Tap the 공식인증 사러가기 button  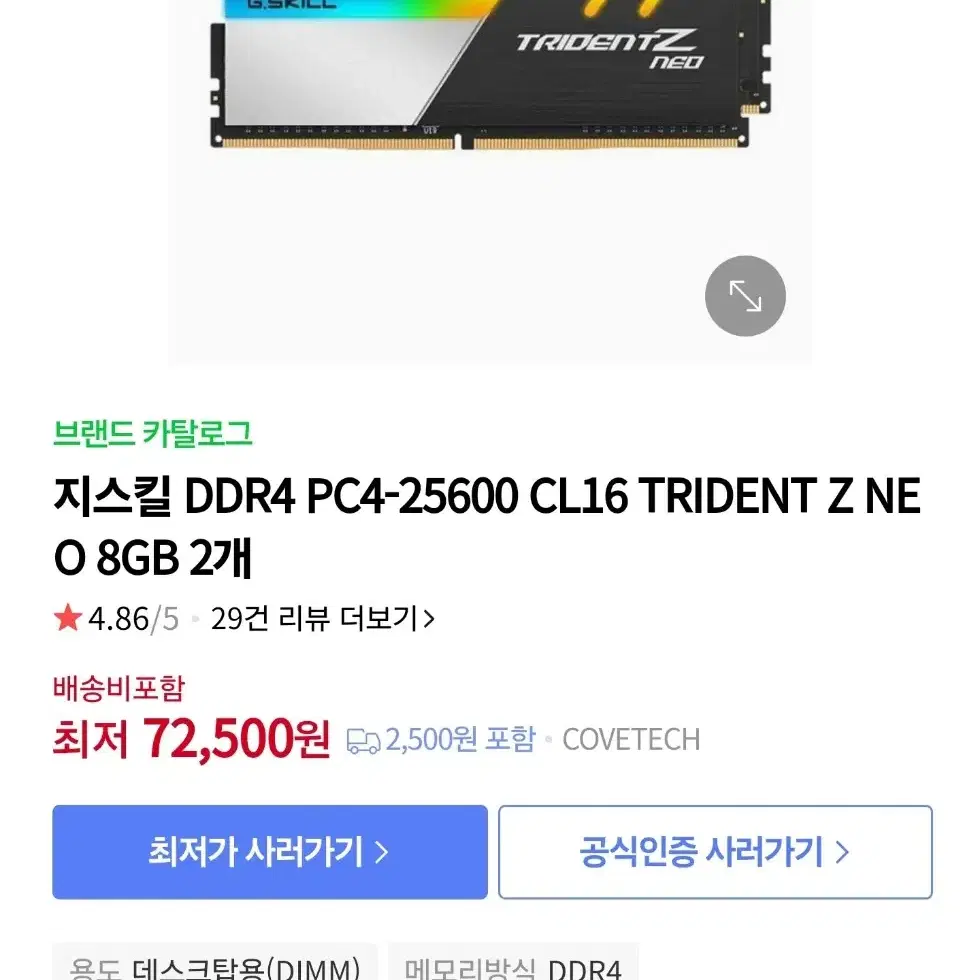[715, 852]
